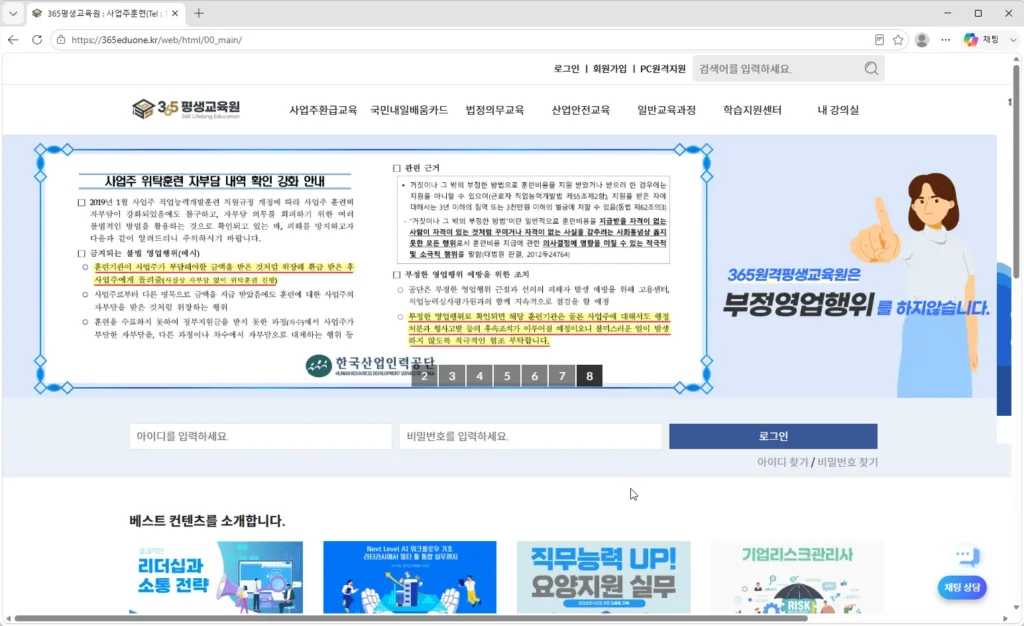Open the tab search chevron
This screenshot has height=626, width=1024.
(x=12, y=13)
